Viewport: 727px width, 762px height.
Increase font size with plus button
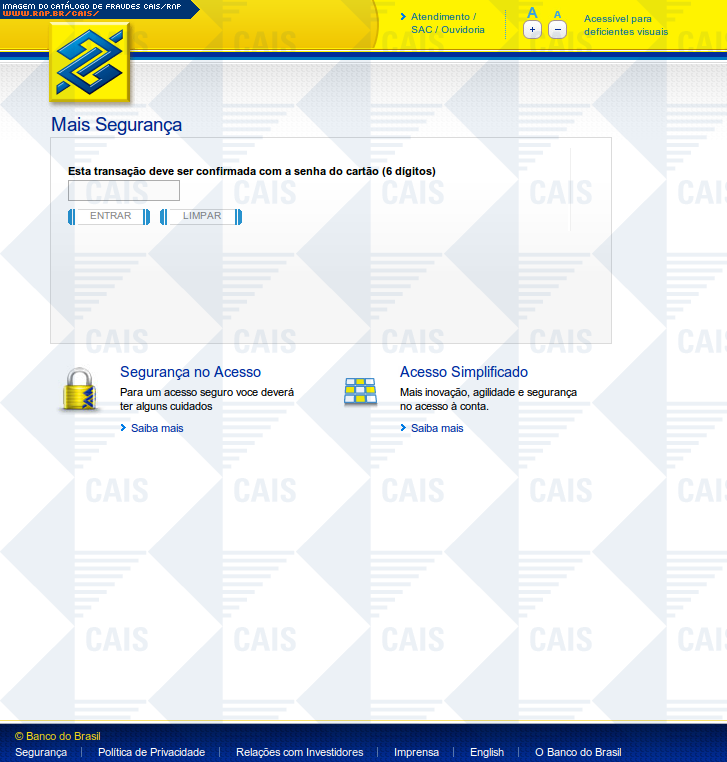532,30
